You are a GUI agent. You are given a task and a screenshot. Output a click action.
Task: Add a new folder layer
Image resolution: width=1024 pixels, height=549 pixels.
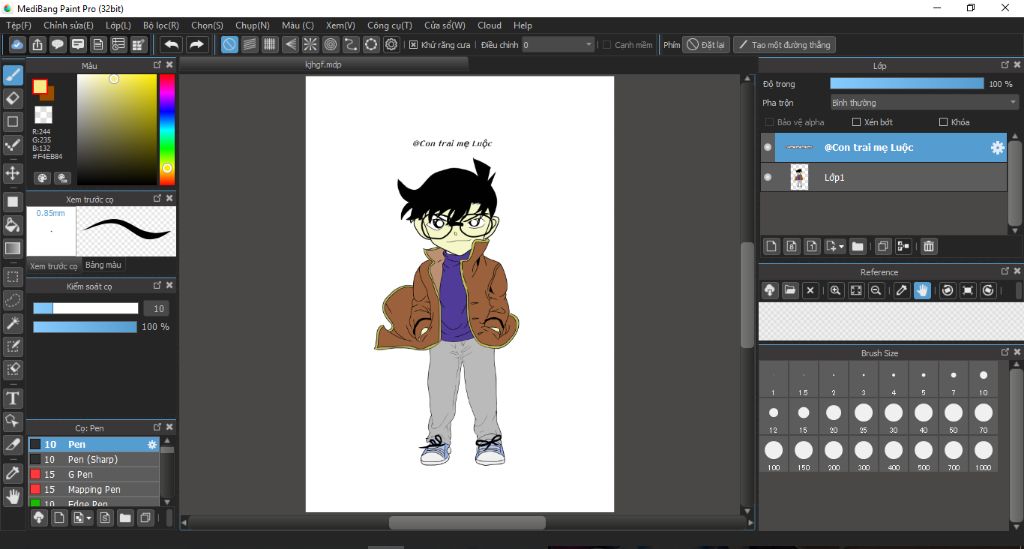[857, 246]
